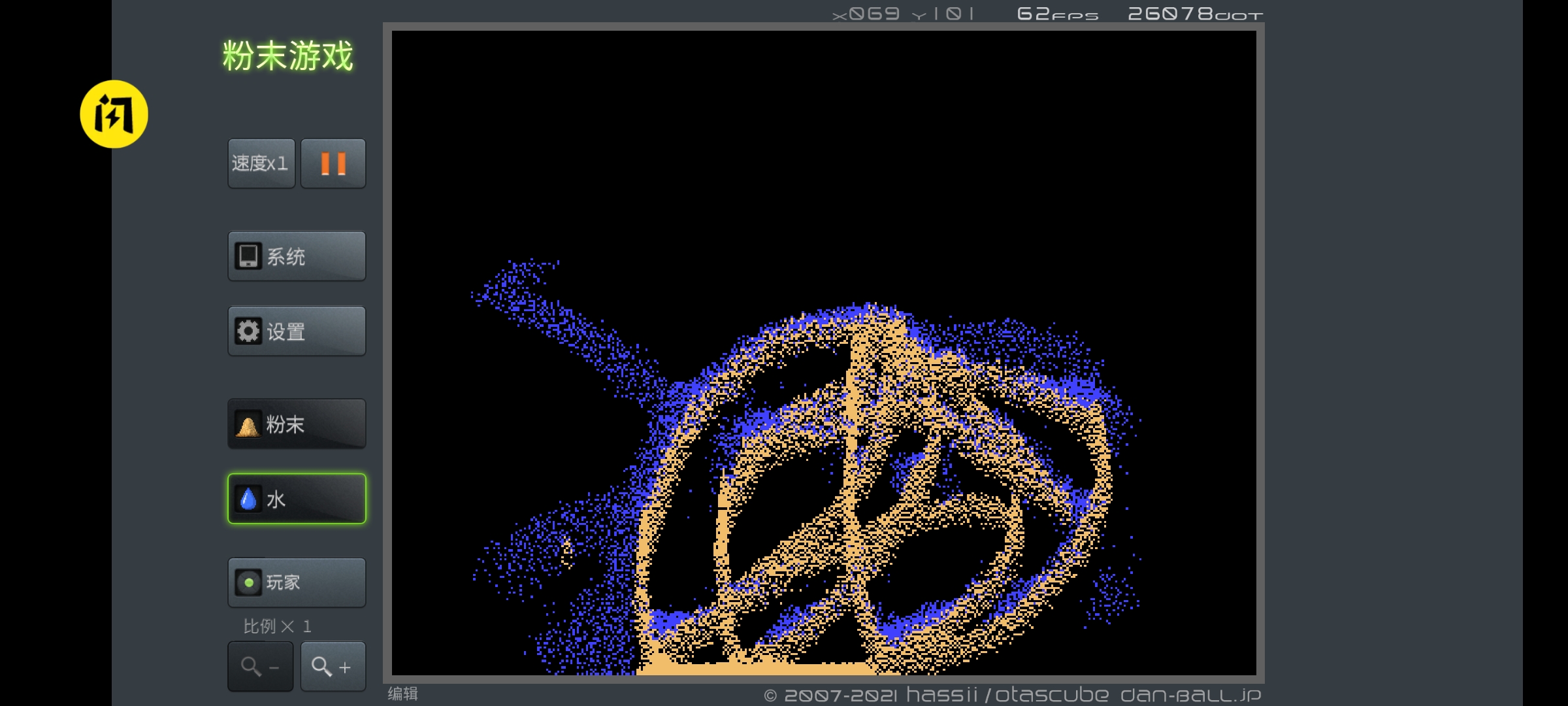Screen dimensions: 1568x706
Task: Open the dan-ball.jp link
Action: click(x=1190, y=694)
